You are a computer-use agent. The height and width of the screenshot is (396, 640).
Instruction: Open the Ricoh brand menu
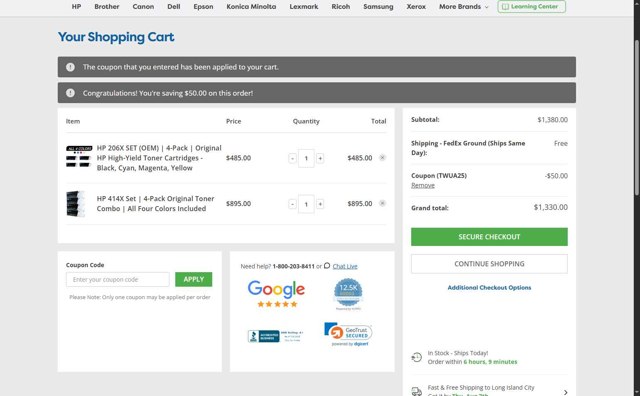[x=340, y=7]
